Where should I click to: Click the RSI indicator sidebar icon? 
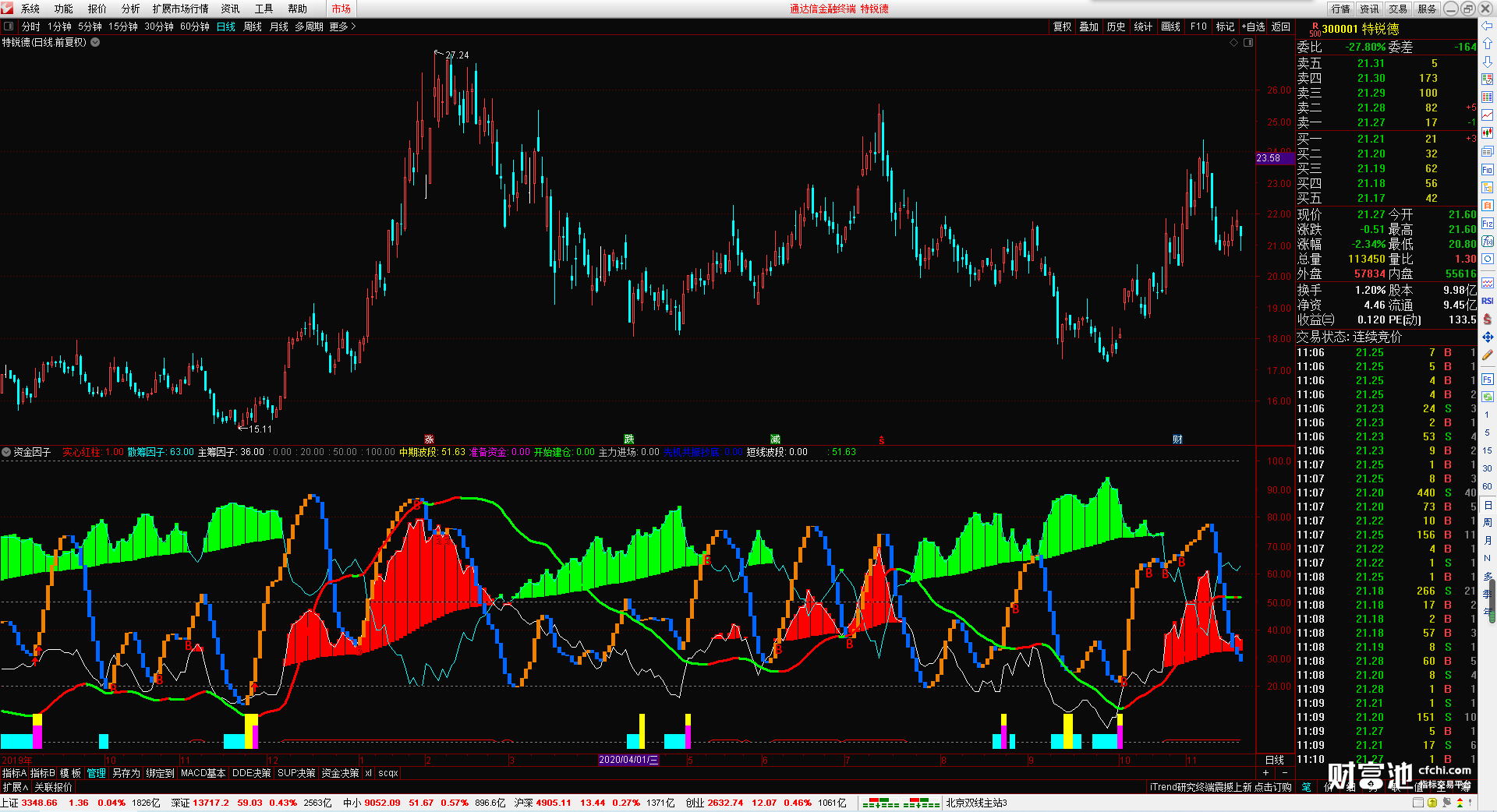tap(1488, 301)
